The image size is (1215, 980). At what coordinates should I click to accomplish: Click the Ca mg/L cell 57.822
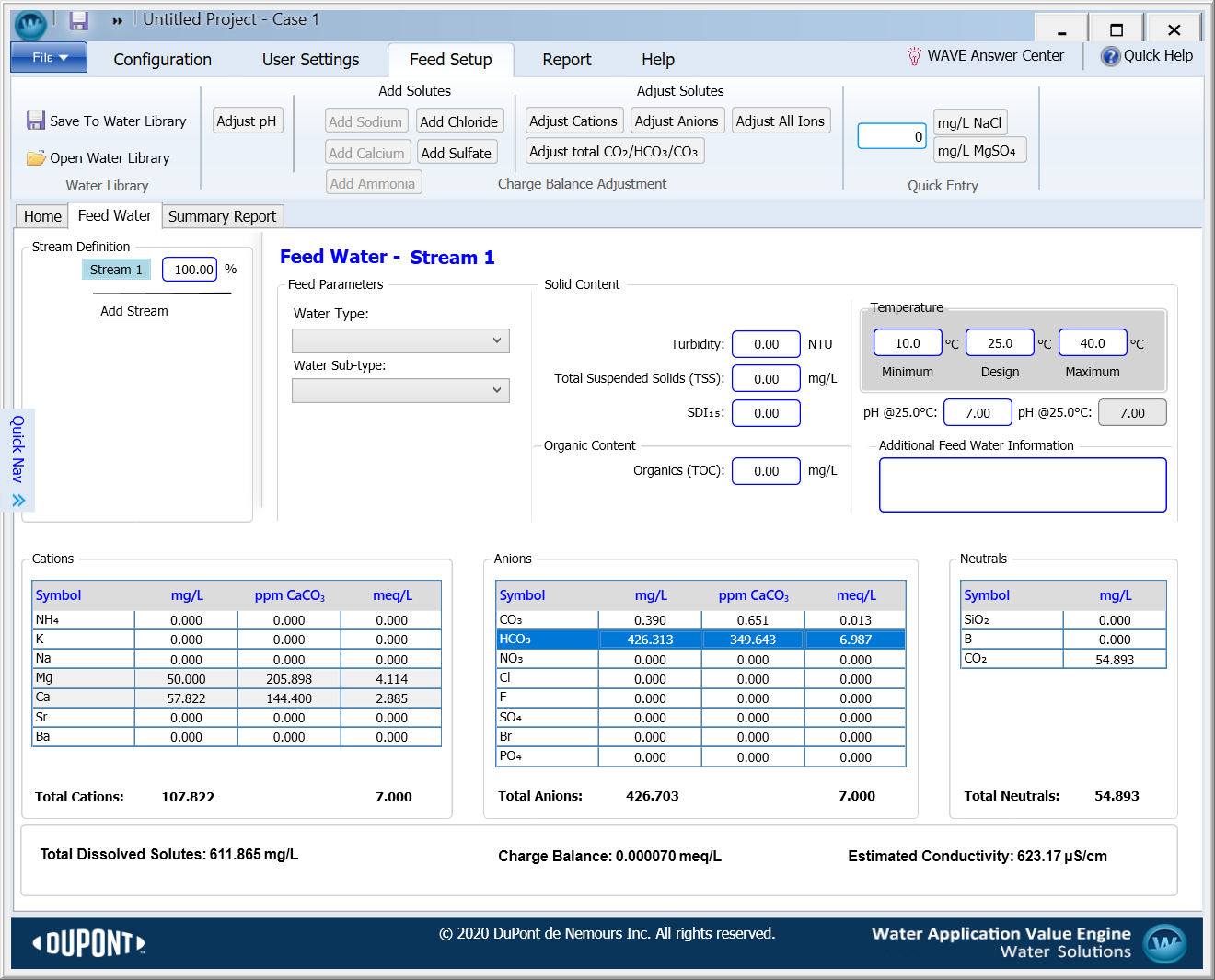[186, 698]
